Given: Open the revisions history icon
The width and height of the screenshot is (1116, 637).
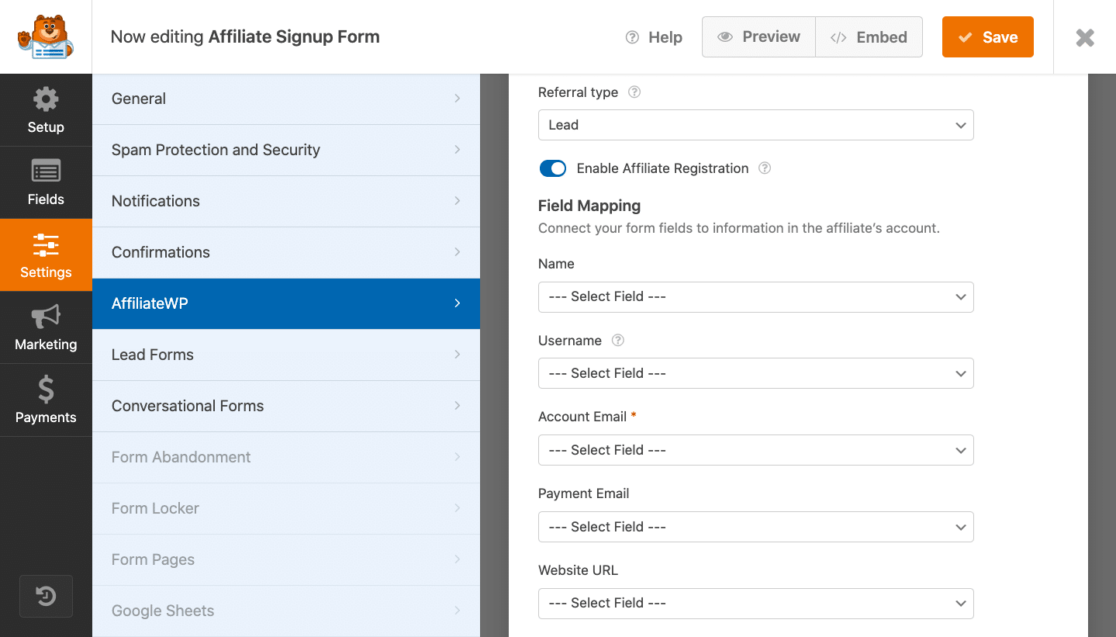Looking at the screenshot, I should tap(46, 596).
